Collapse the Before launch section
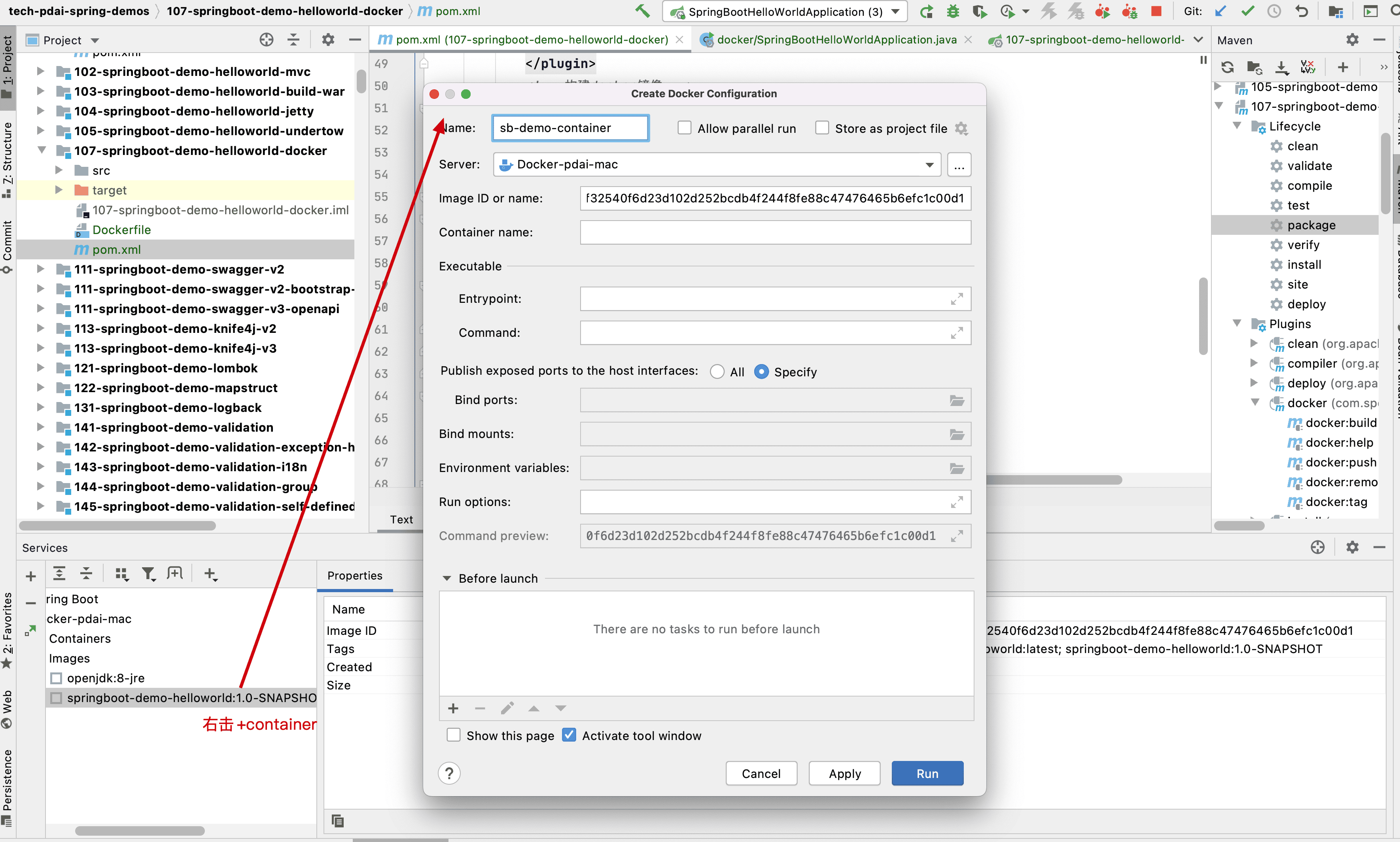Screen dimensions: 1400x842 pyautogui.click(x=446, y=579)
